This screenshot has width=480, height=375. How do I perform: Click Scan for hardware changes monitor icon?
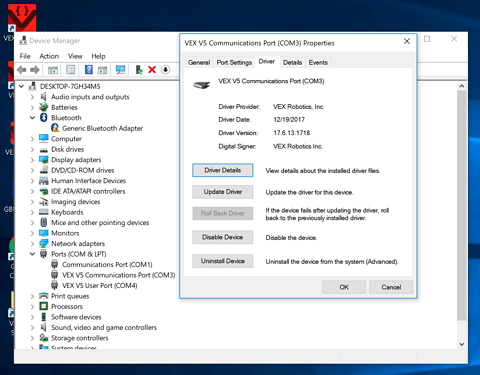pyautogui.click(x=120, y=69)
